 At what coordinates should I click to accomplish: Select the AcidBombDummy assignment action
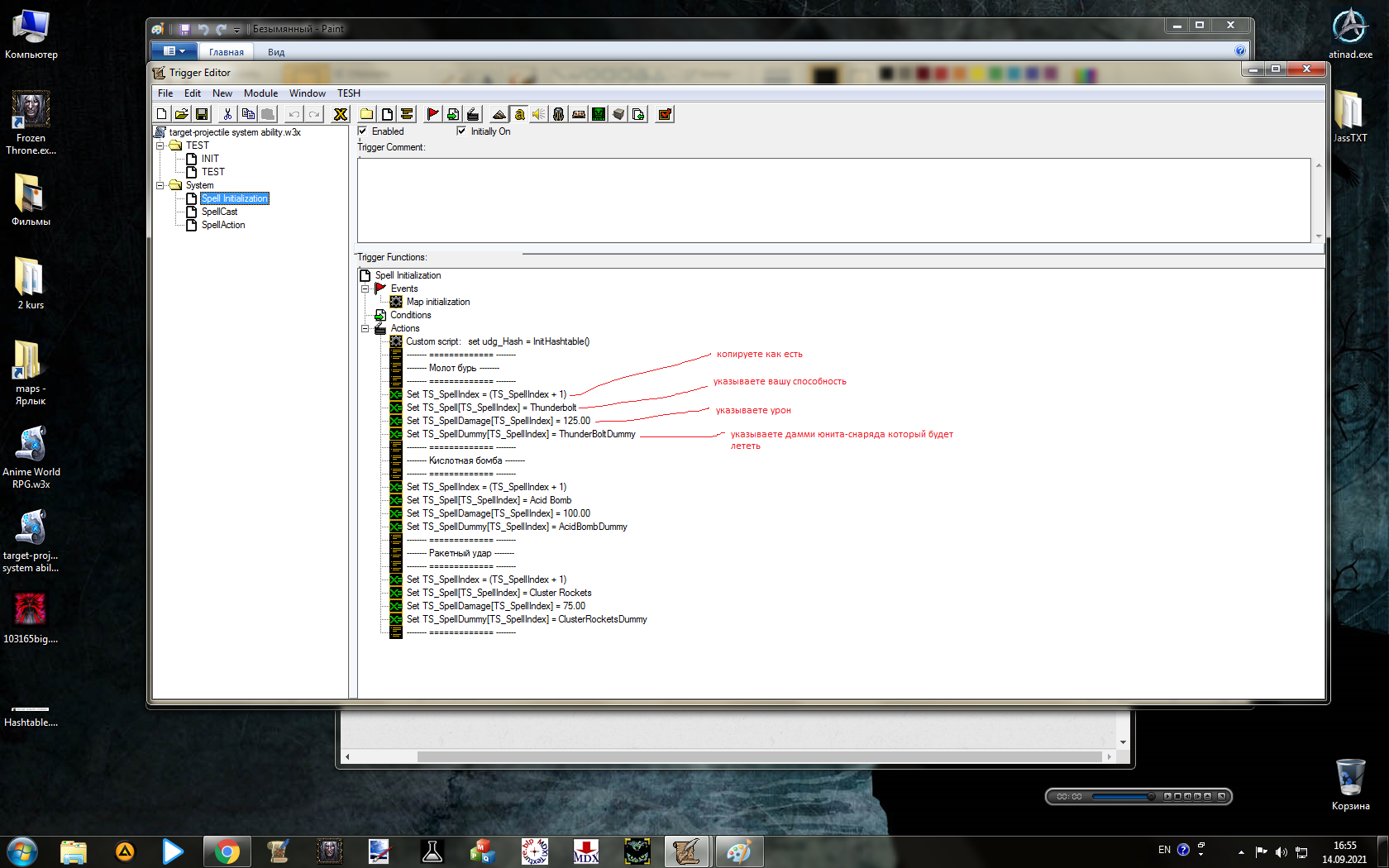[517, 527]
